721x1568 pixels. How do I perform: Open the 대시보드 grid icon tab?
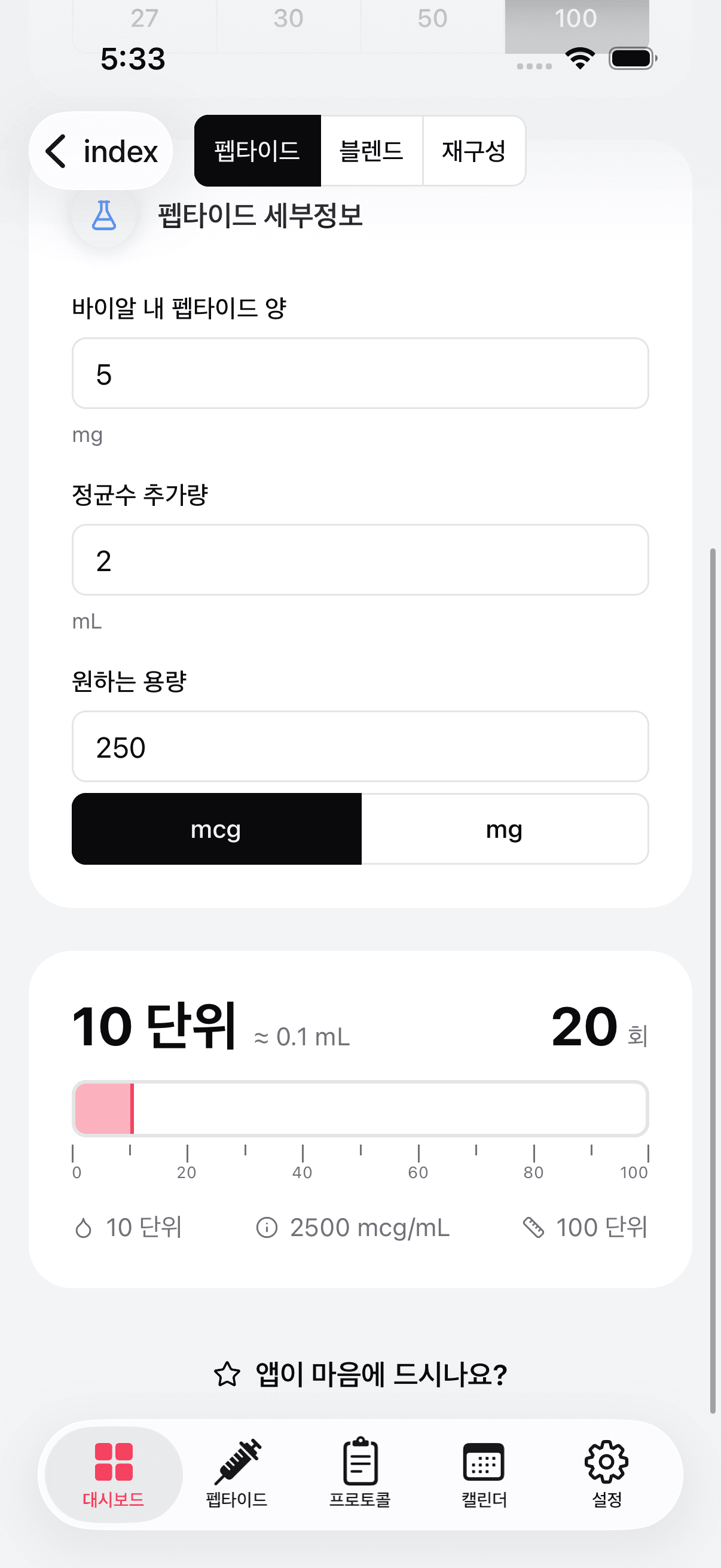pos(113,1473)
